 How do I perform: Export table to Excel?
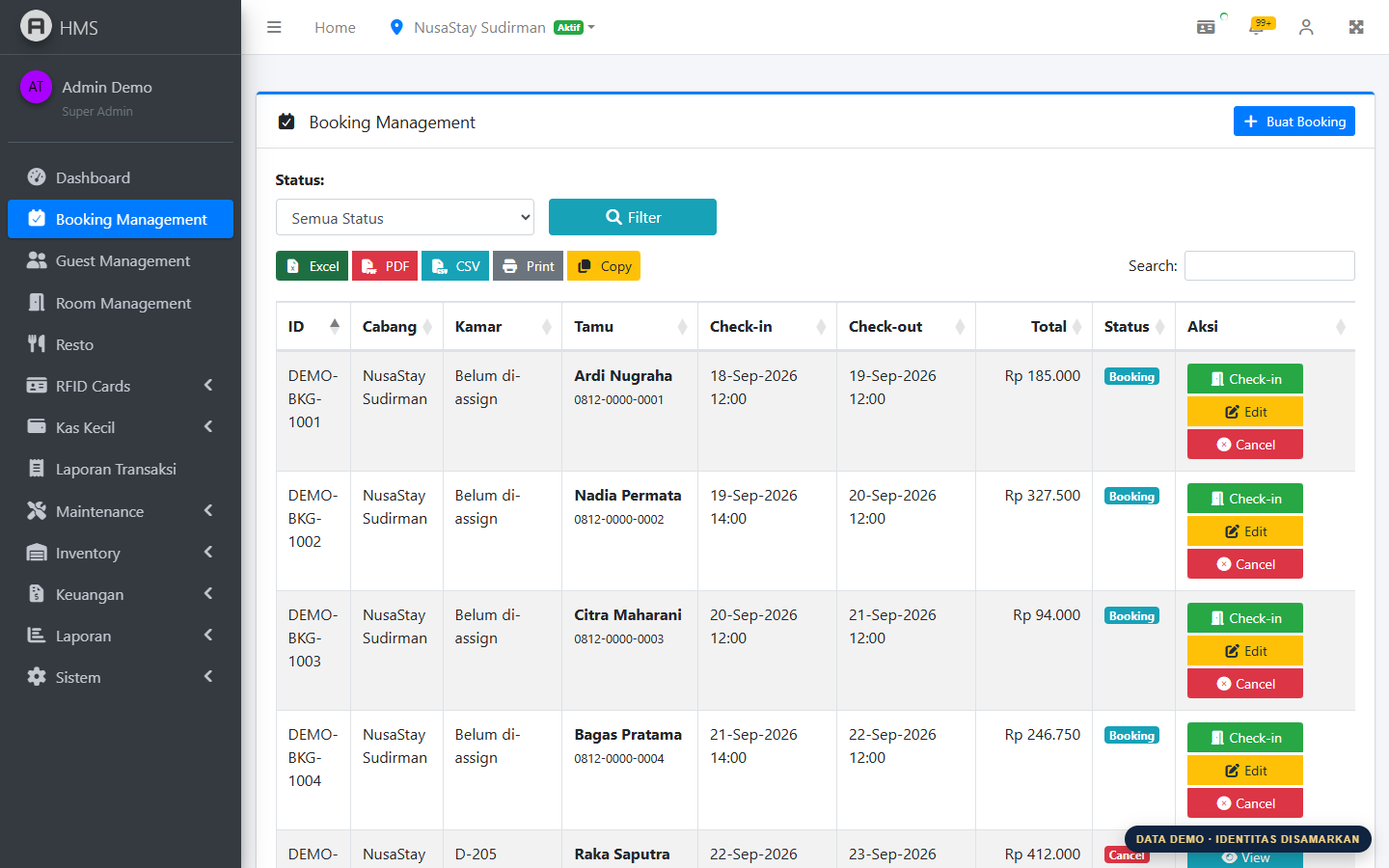click(312, 266)
